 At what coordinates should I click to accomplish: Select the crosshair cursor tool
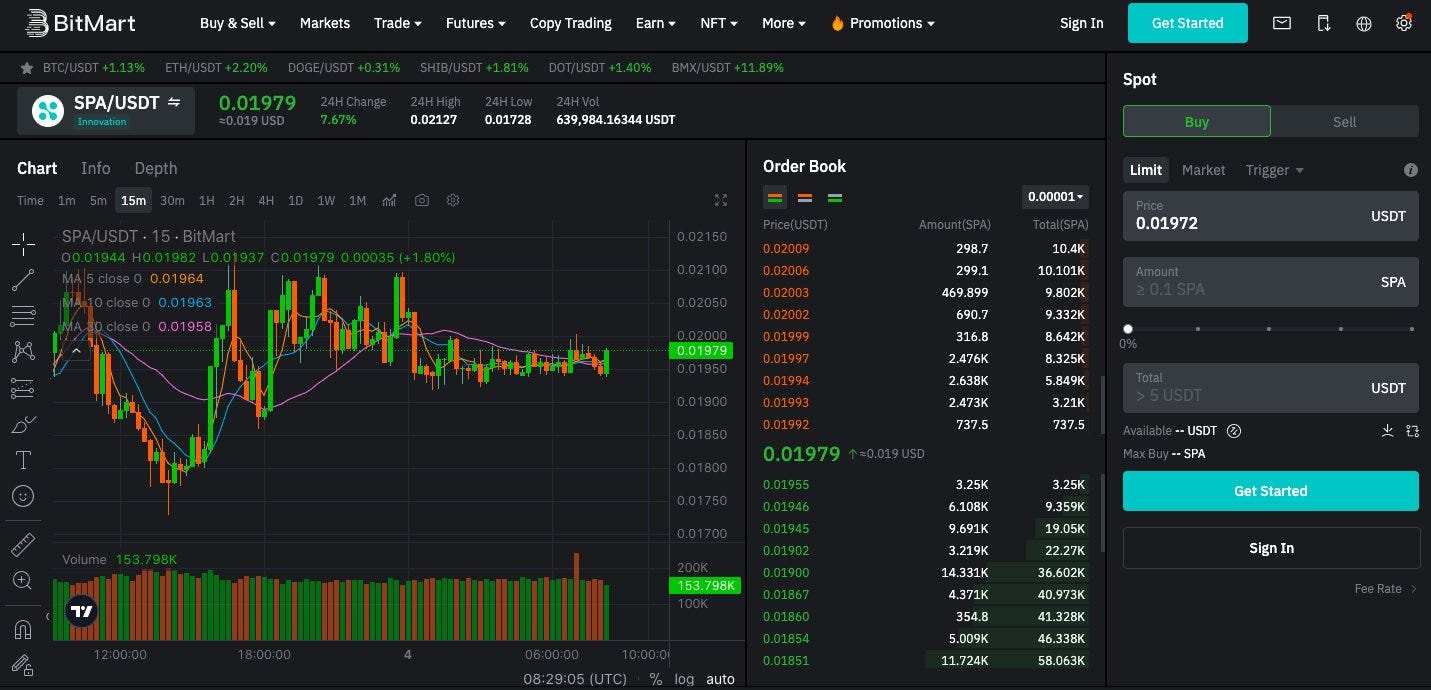coord(23,243)
